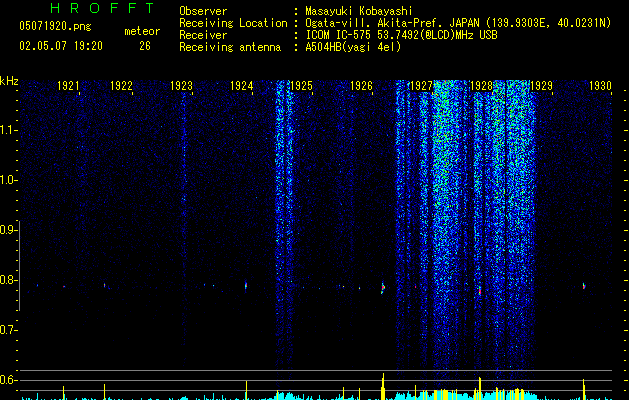The width and height of the screenshot is (629, 400).
Task: Click the observer name Masayuki Kobayashi
Action: (359, 11)
